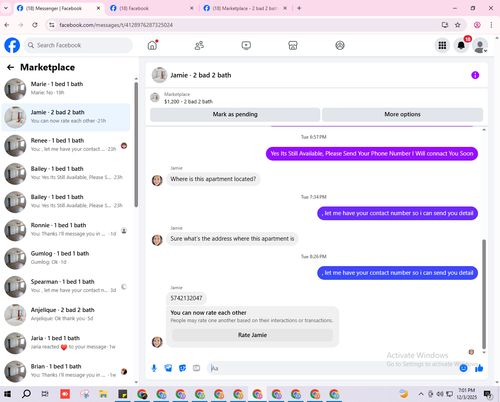Click the voice clip microphone icon
The height and width of the screenshot is (402, 500).
pyautogui.click(x=154, y=368)
